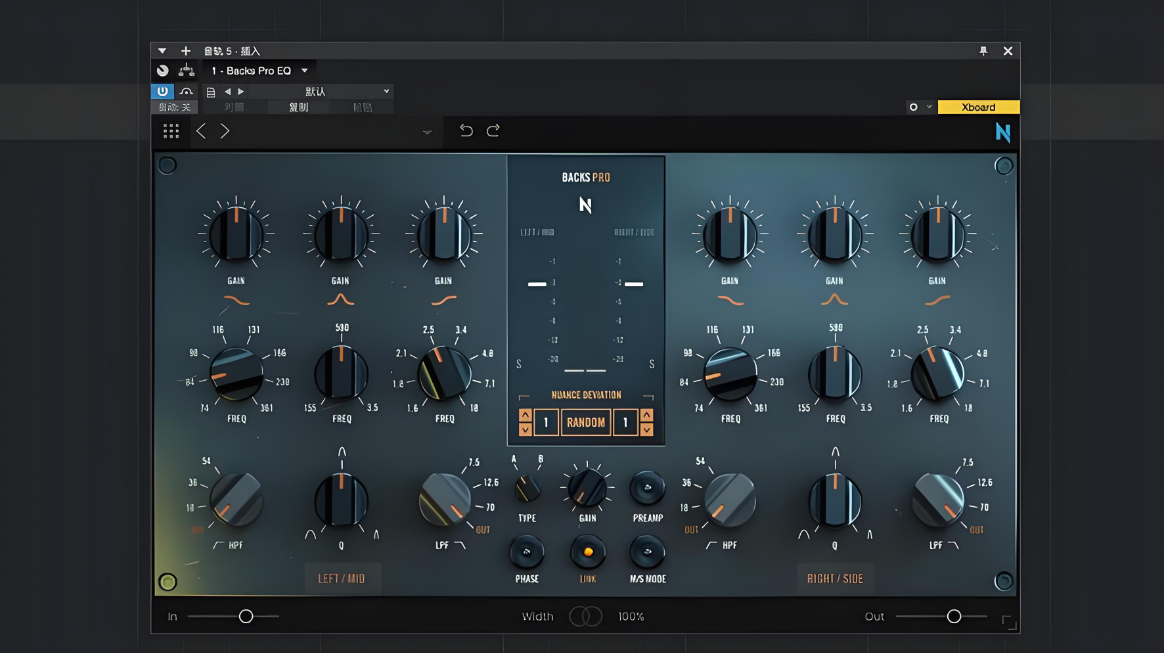Click the round bypass icon beside the routing icon
Image resolution: width=1164 pixels, height=653 pixels.
pyautogui.click(x=163, y=70)
